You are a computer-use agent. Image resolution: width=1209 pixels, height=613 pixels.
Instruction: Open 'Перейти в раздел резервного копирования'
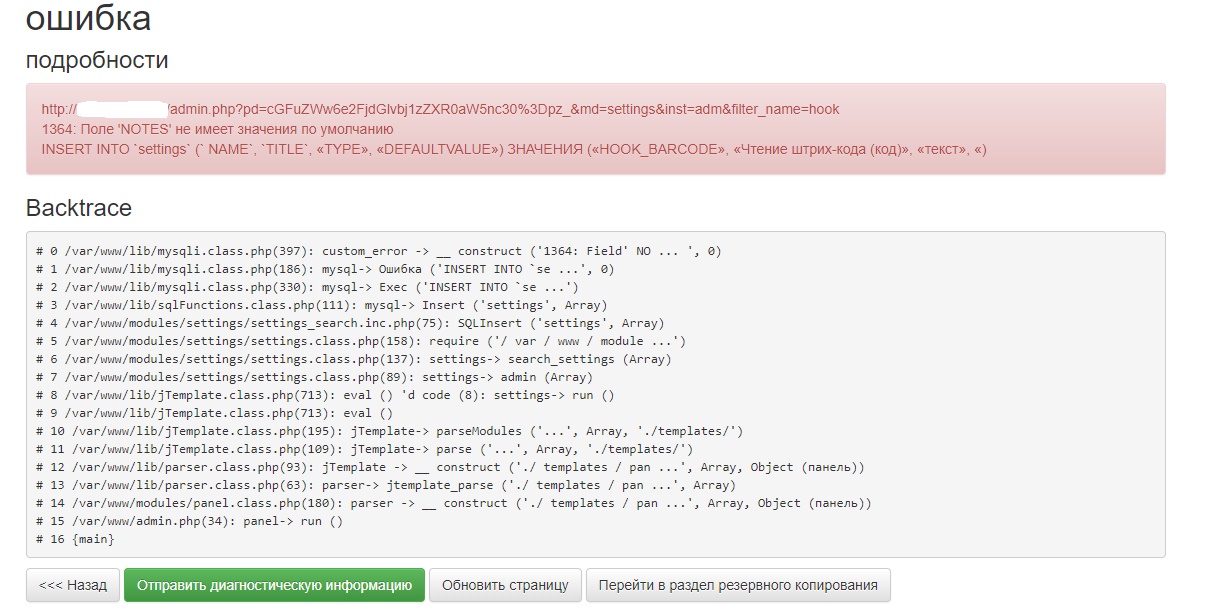(x=738, y=585)
